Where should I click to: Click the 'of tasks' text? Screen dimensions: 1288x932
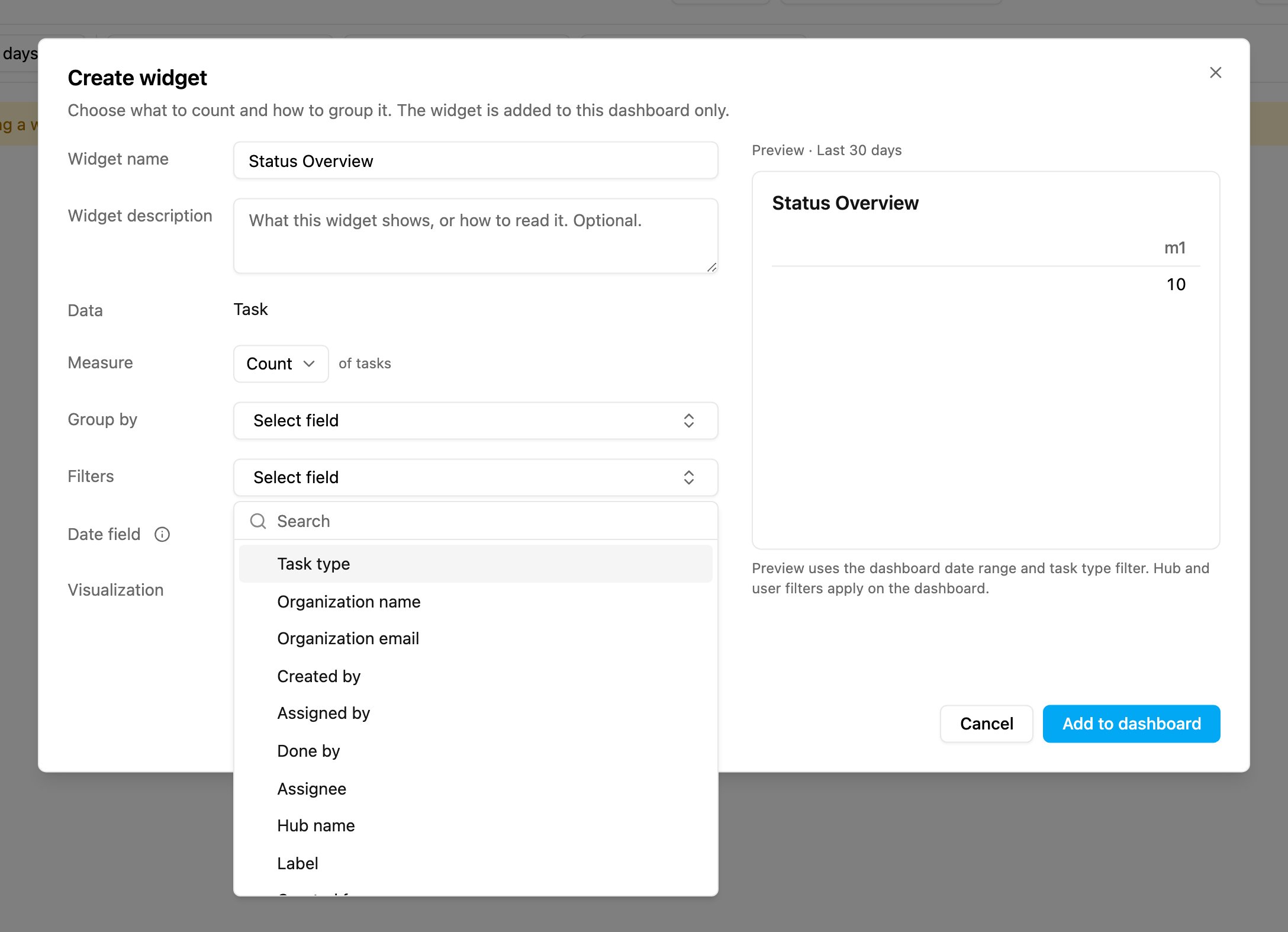365,364
